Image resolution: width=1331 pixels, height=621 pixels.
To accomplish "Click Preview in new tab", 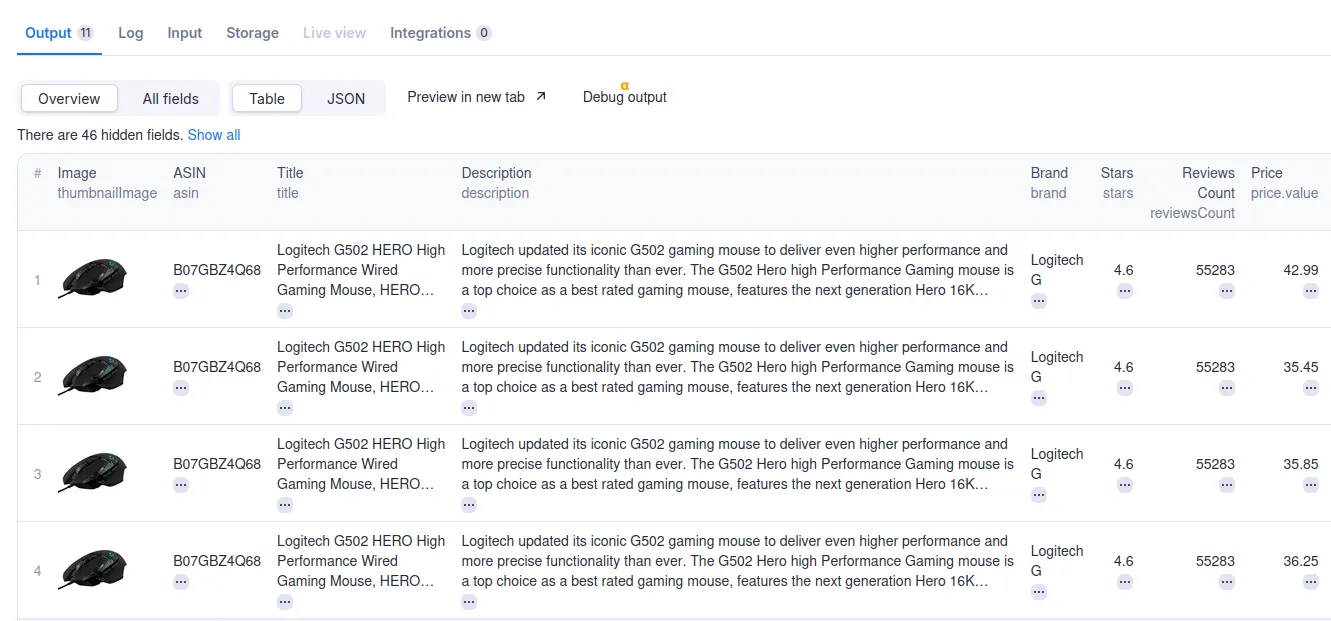I will click(x=477, y=97).
